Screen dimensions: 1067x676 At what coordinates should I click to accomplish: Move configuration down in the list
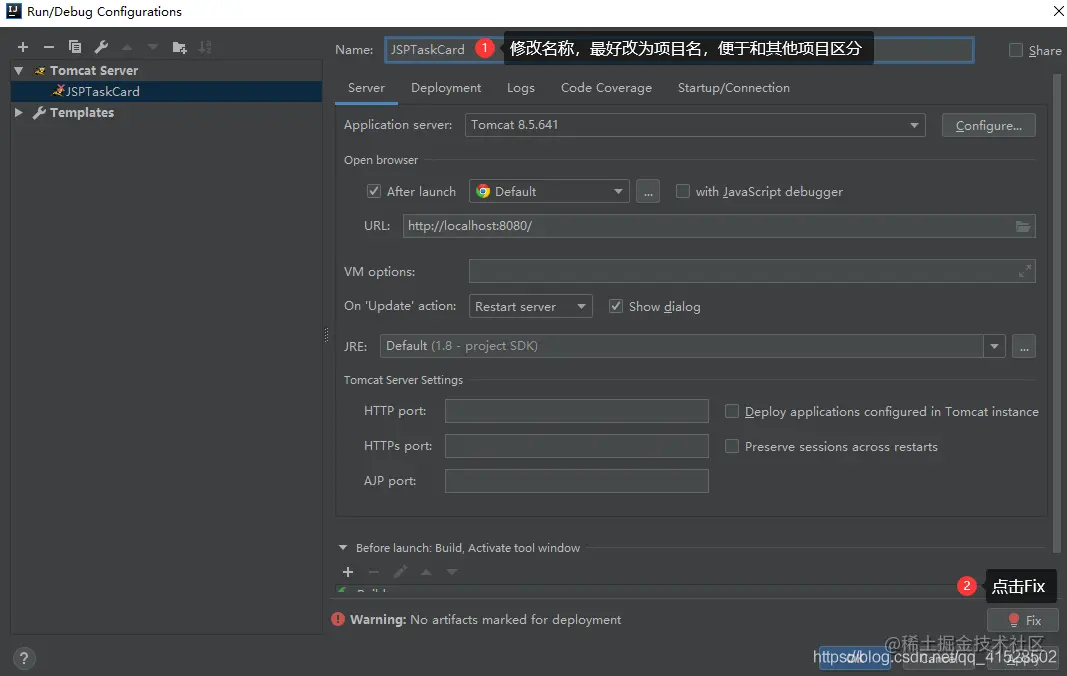152,47
